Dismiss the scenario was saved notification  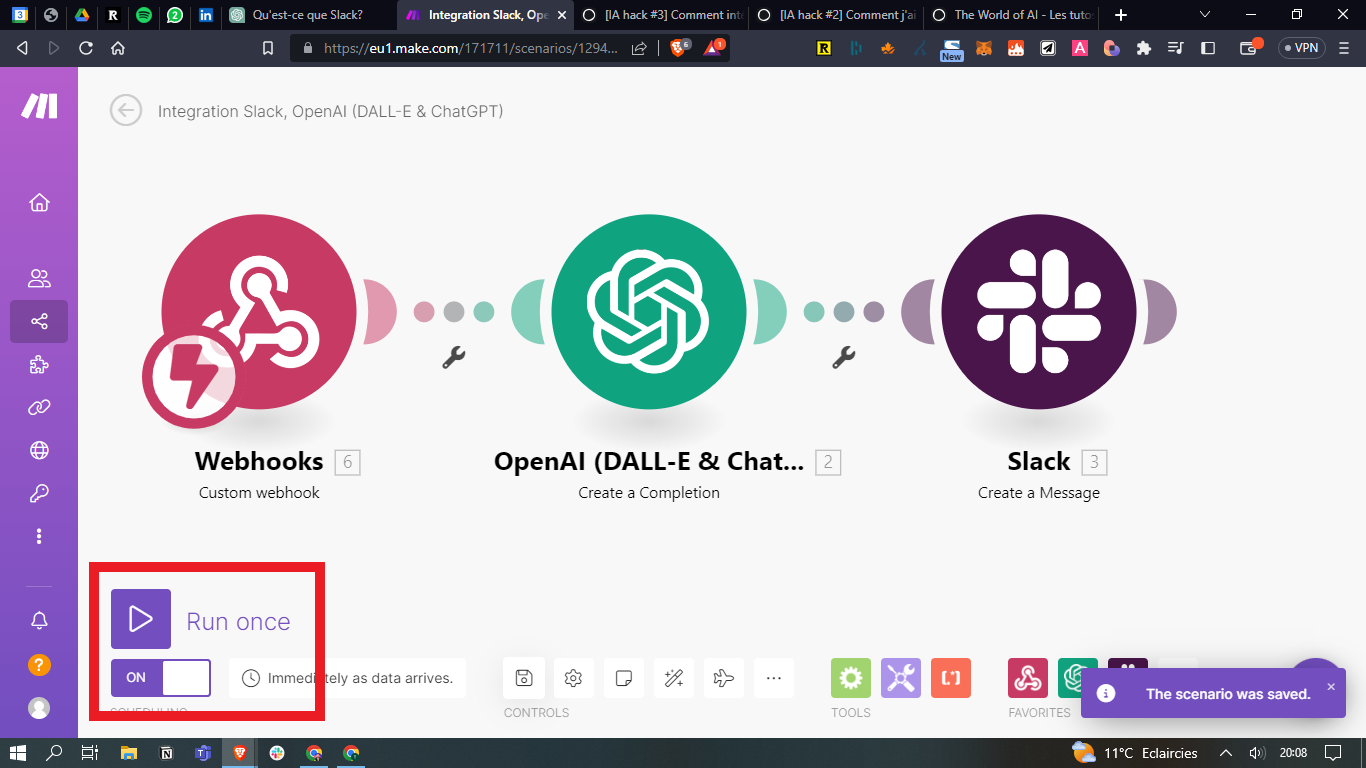point(1330,687)
